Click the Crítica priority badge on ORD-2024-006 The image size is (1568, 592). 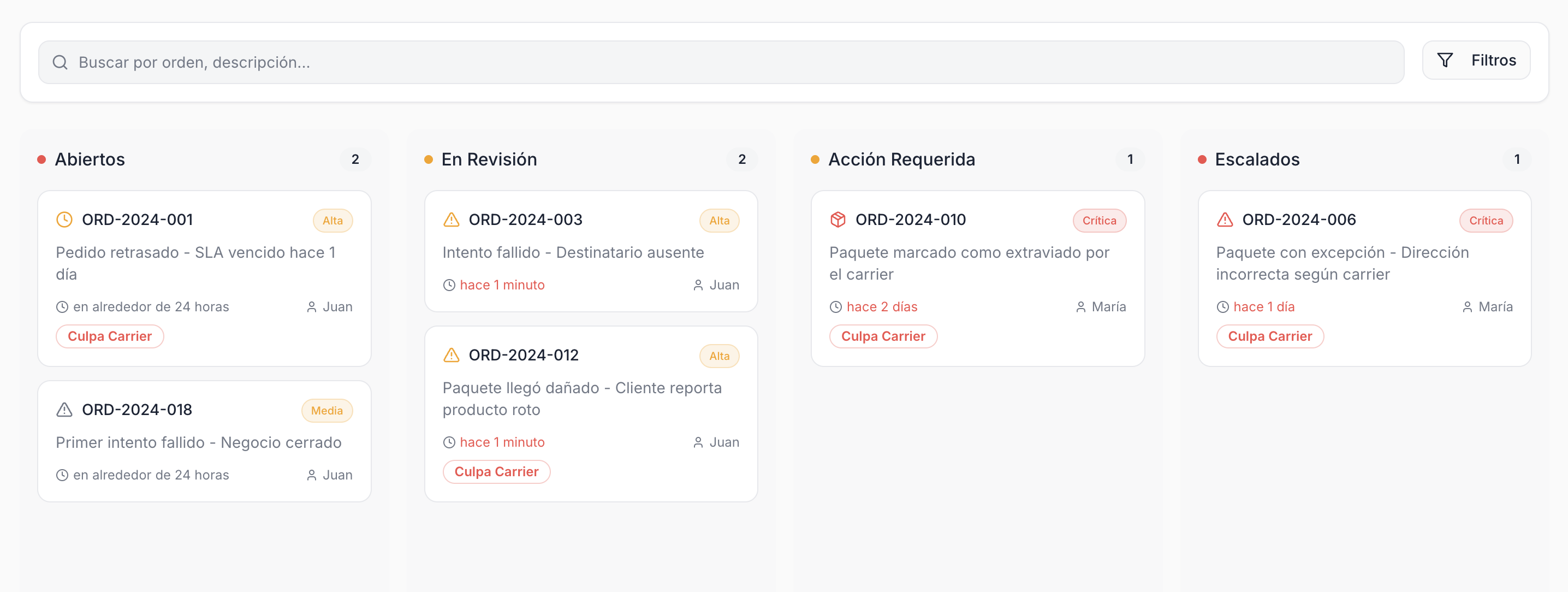pyautogui.click(x=1485, y=221)
